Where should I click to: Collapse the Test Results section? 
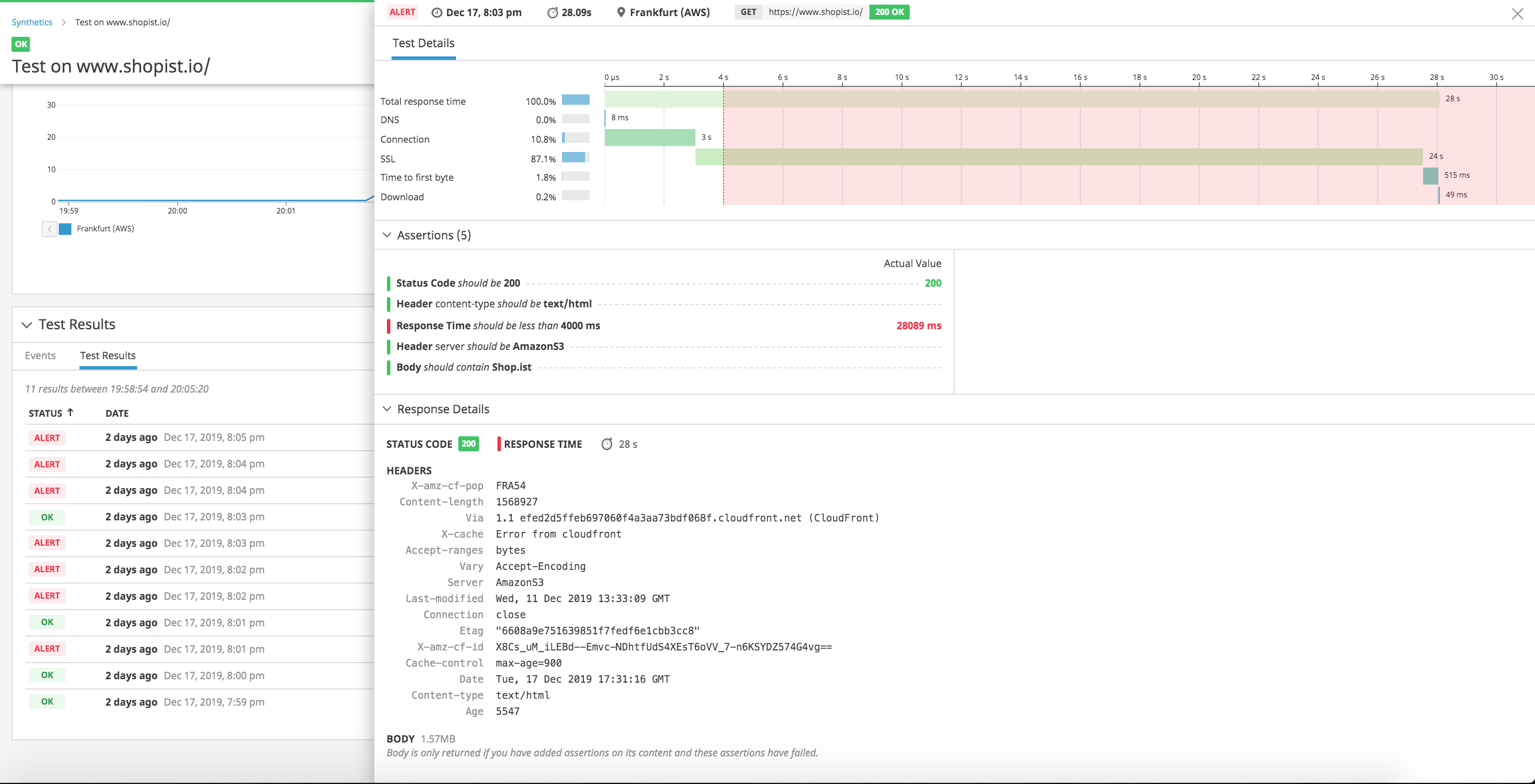pyautogui.click(x=27, y=325)
